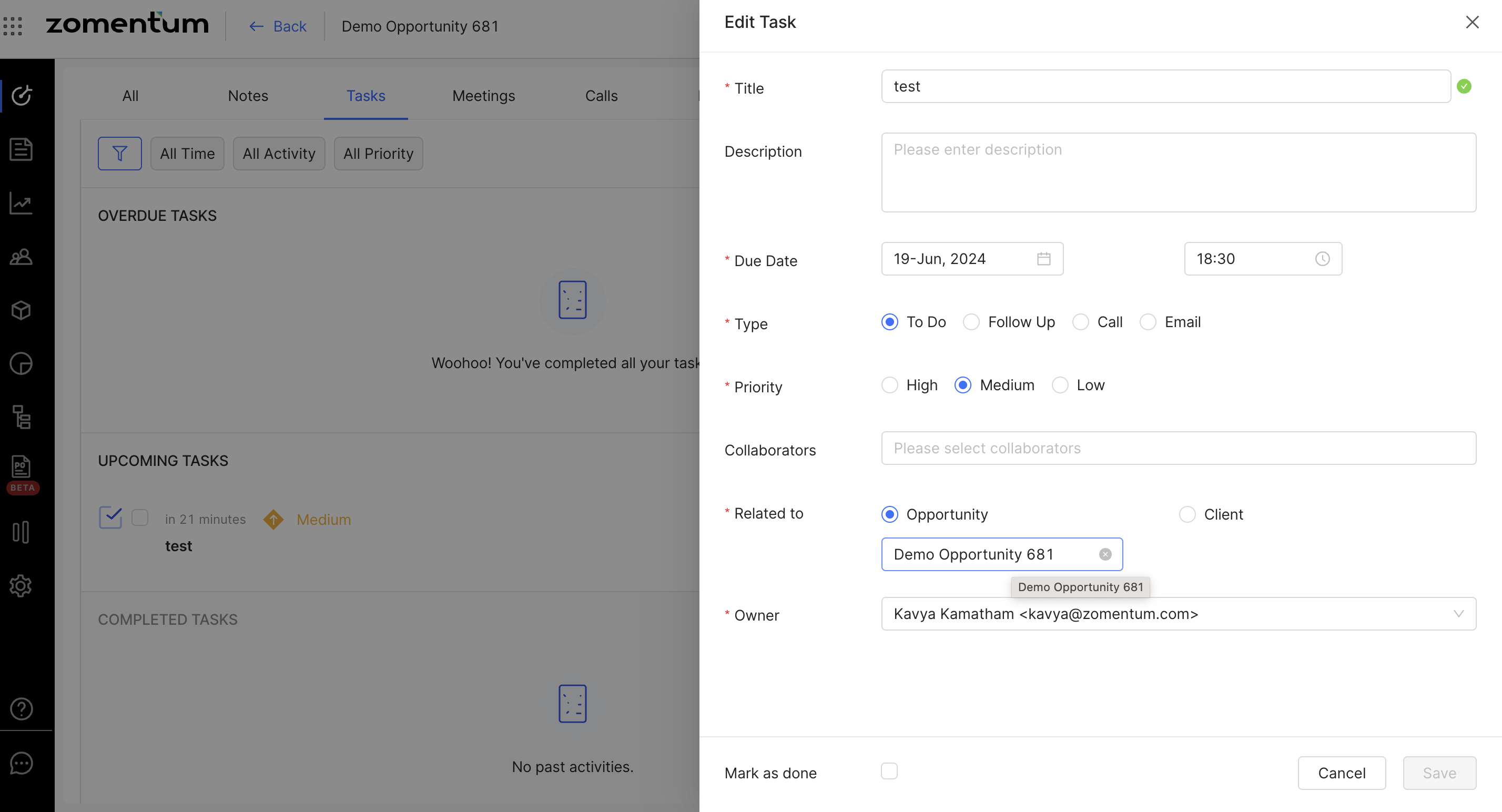Click the Description text area
The width and height of the screenshot is (1502, 812).
[1178, 172]
